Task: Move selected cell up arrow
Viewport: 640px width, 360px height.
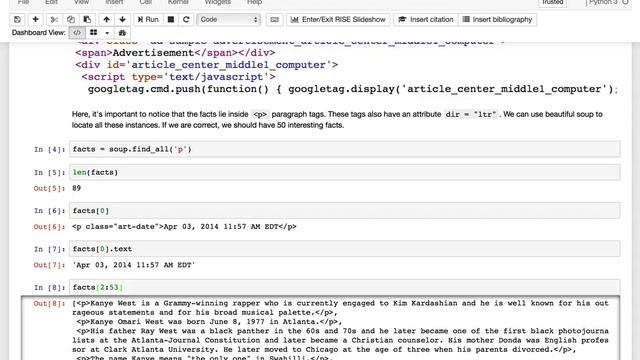Action: 107,20
